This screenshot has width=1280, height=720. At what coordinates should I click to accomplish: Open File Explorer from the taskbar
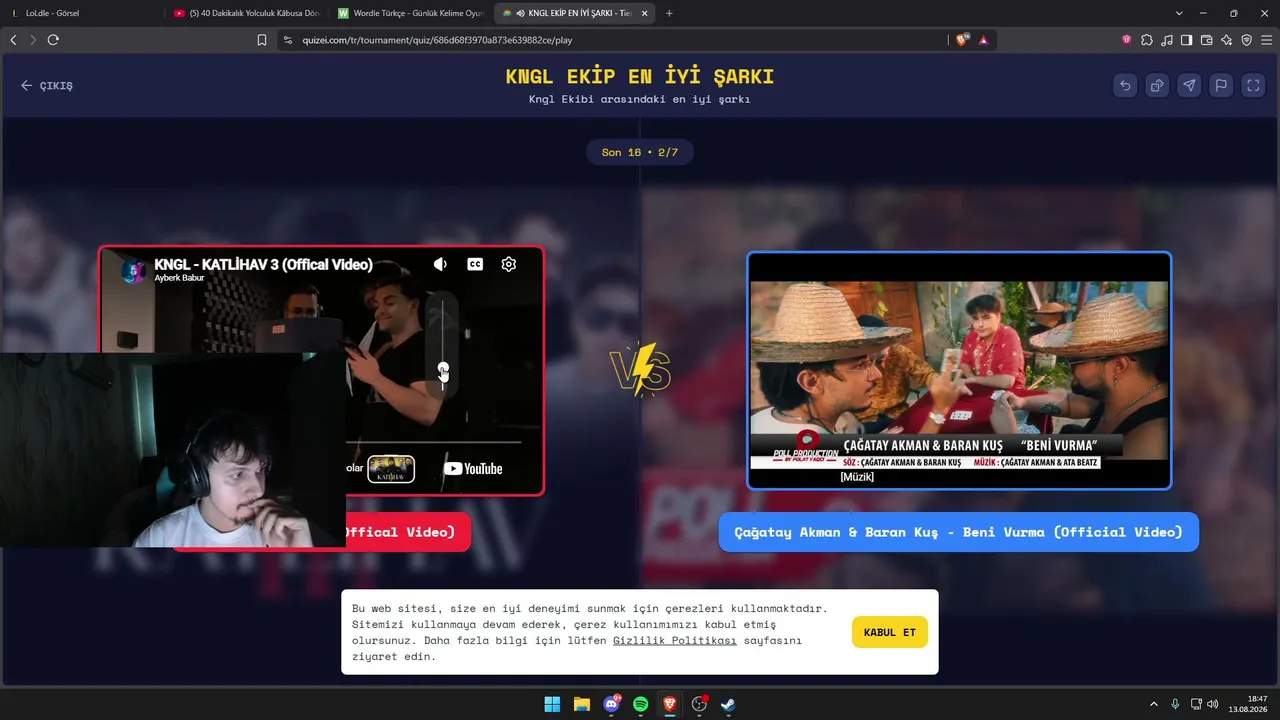[581, 704]
